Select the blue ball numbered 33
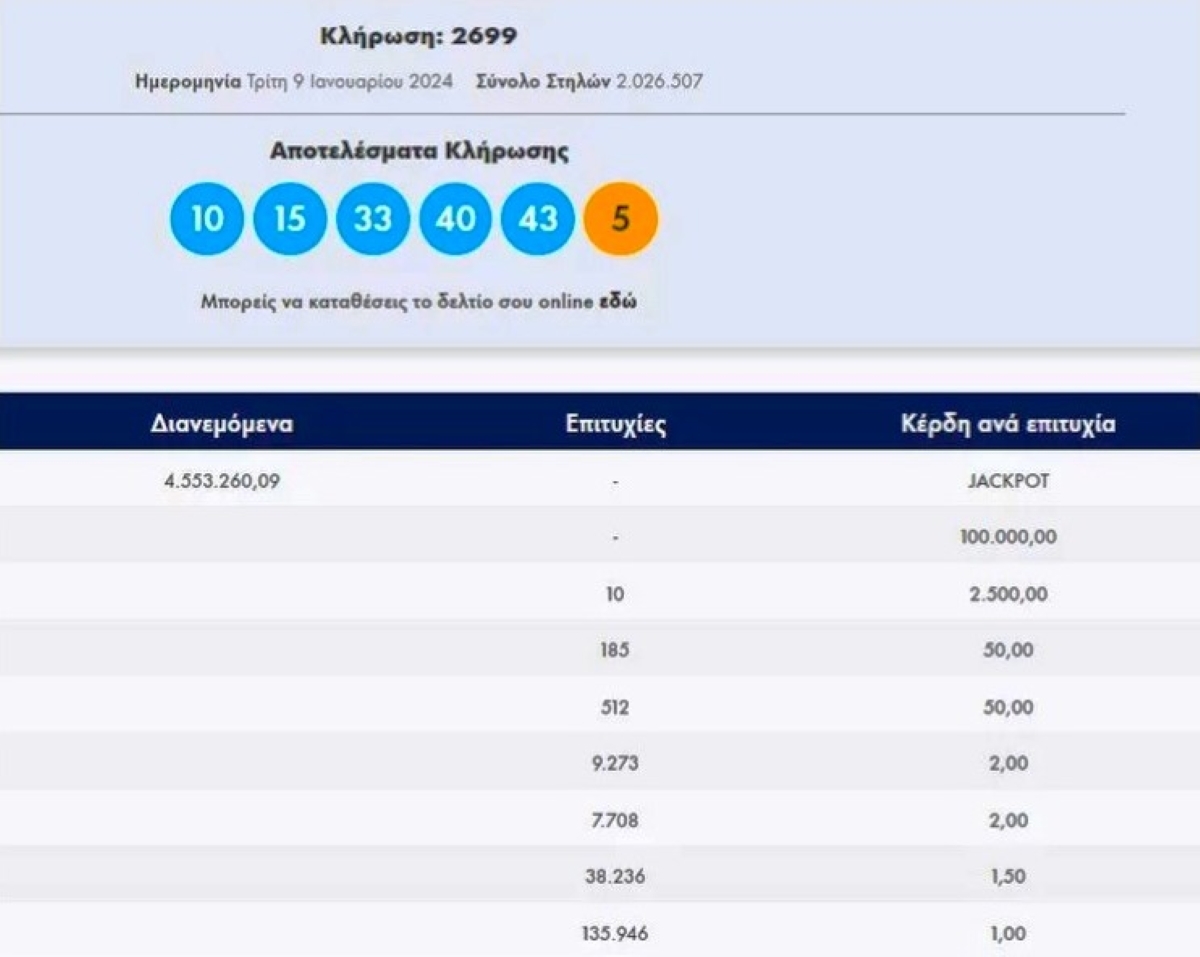This screenshot has width=1200, height=957. pos(373,218)
